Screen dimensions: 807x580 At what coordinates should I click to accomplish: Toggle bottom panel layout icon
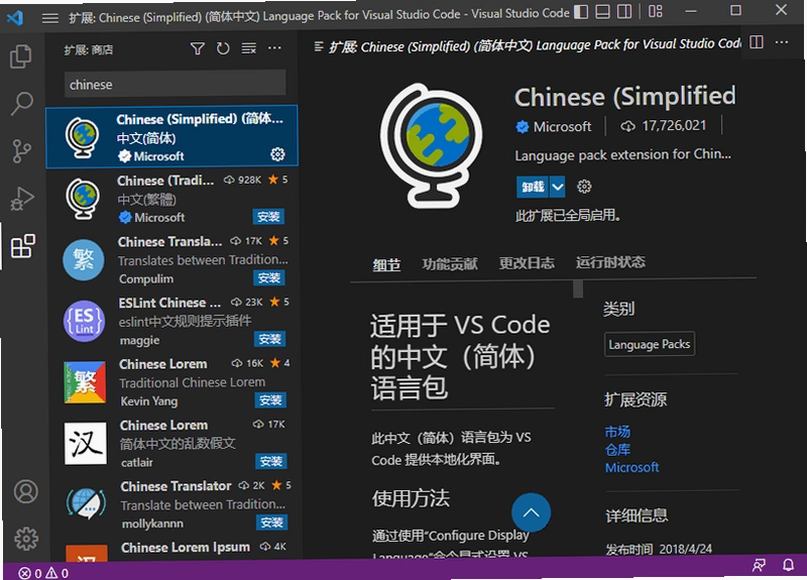pos(602,11)
